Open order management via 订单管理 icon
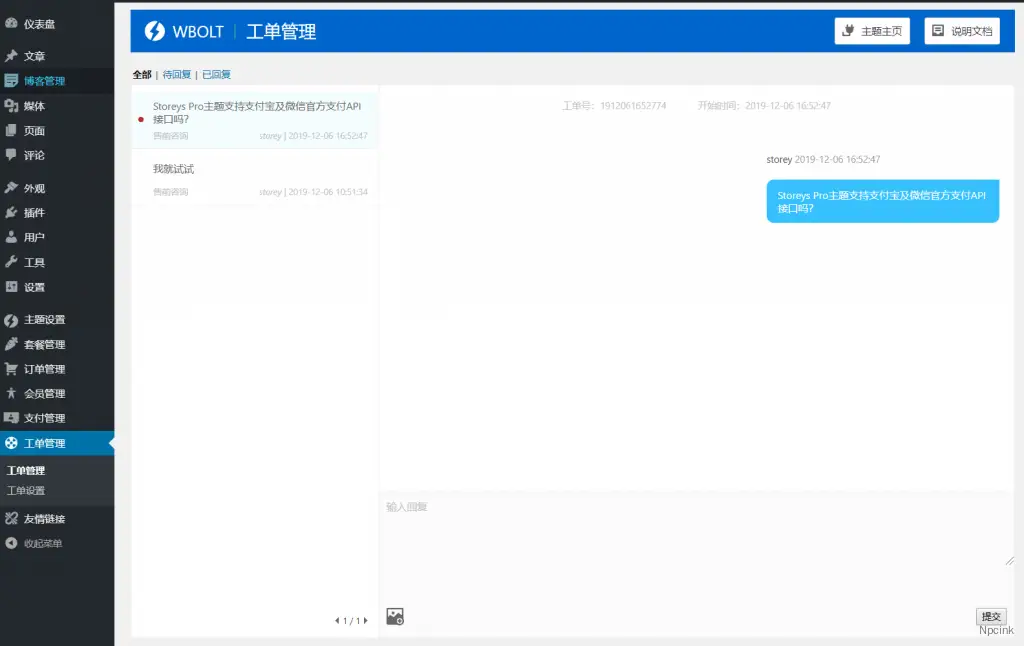The image size is (1024, 646). (x=10, y=368)
